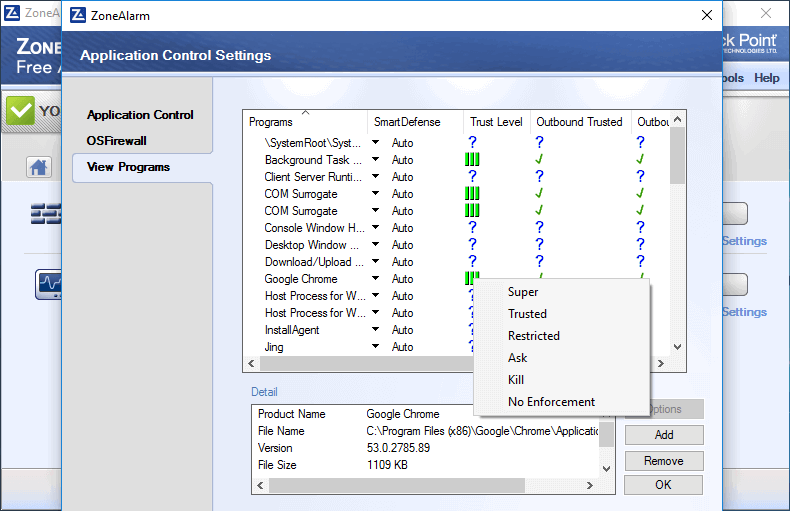The image size is (790, 511).
Task: Click Client Server Runtime Trust Level question mark
Action: [x=472, y=176]
